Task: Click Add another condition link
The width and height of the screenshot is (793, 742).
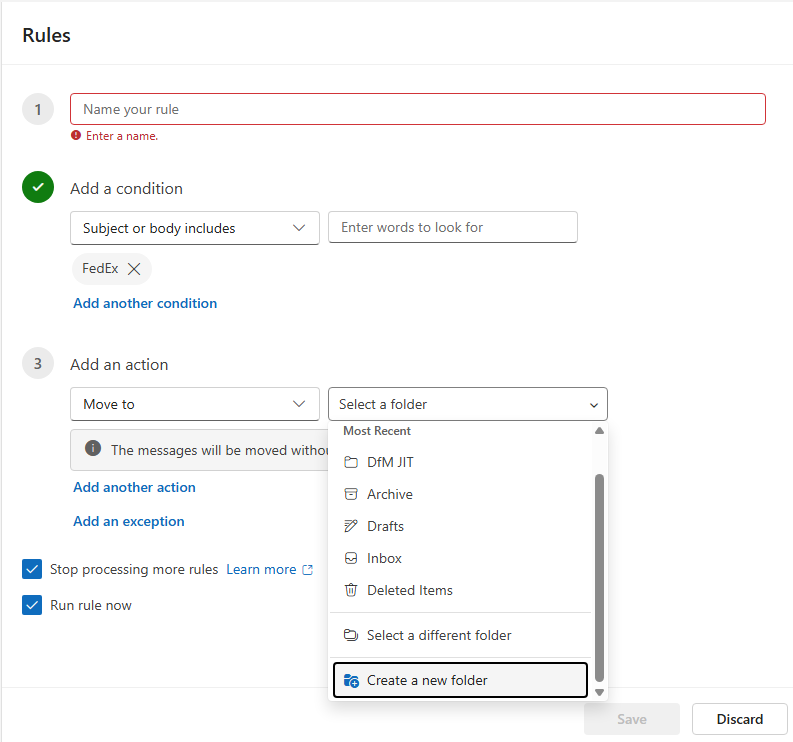Action: [145, 303]
